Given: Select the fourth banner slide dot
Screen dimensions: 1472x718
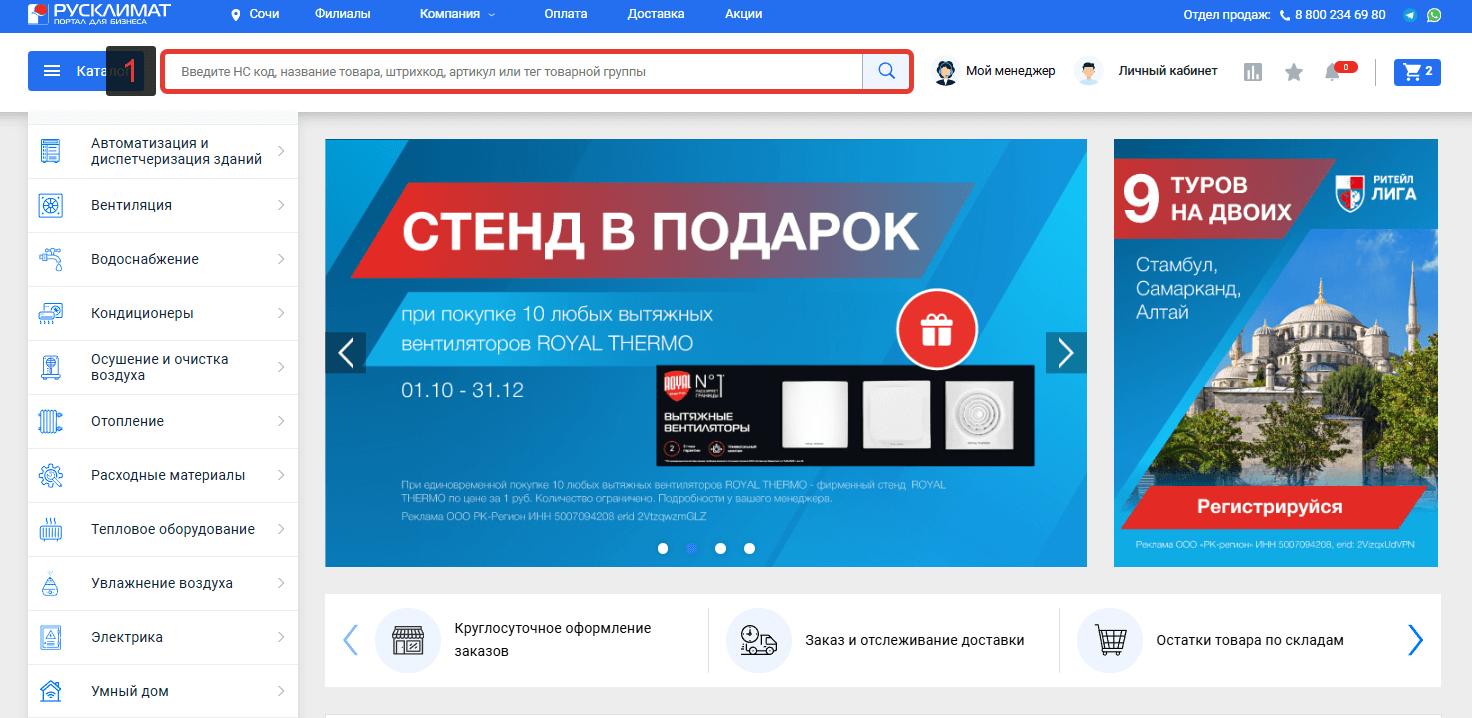Looking at the screenshot, I should click(x=750, y=548).
